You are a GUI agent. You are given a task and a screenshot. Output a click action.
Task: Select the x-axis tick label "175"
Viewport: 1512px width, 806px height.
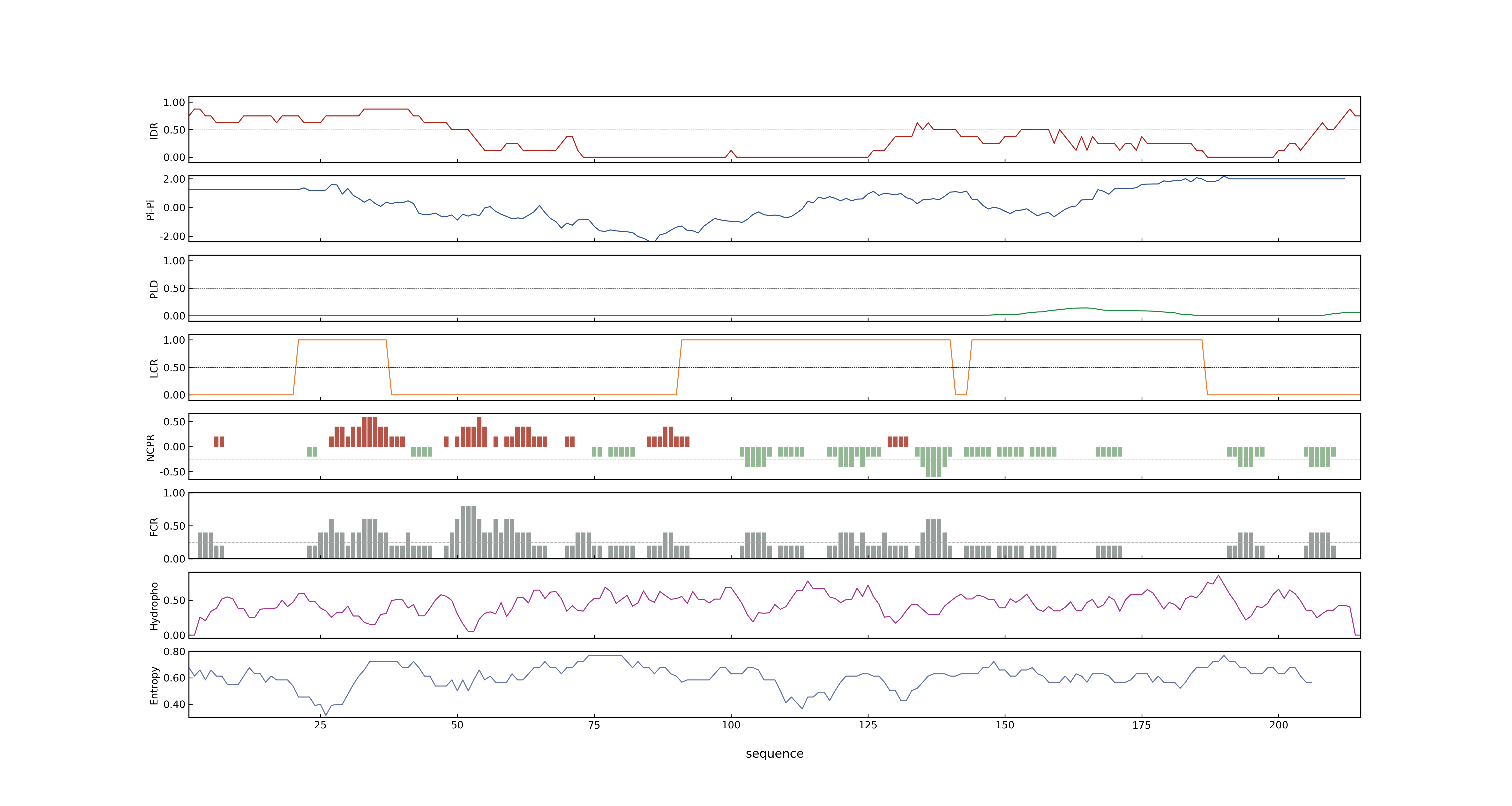(1142, 725)
